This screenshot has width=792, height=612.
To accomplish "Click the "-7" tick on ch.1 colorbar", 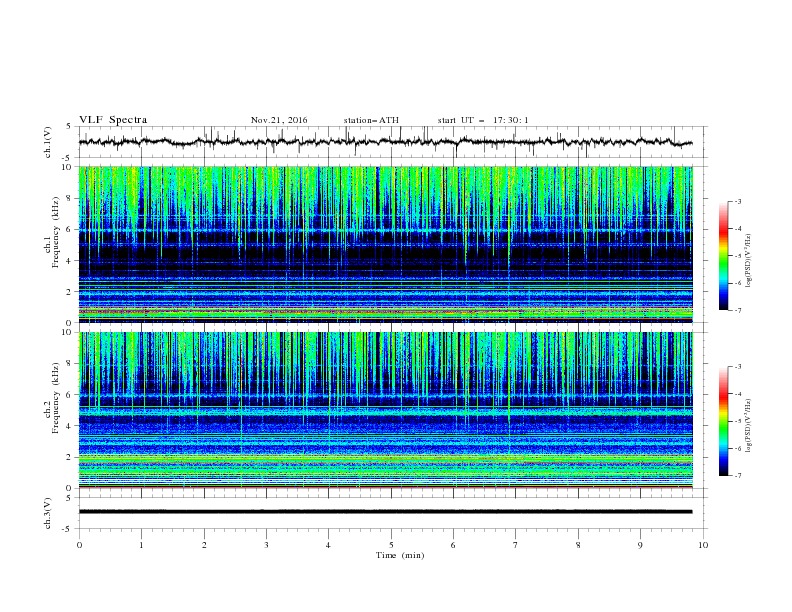I will (737, 310).
